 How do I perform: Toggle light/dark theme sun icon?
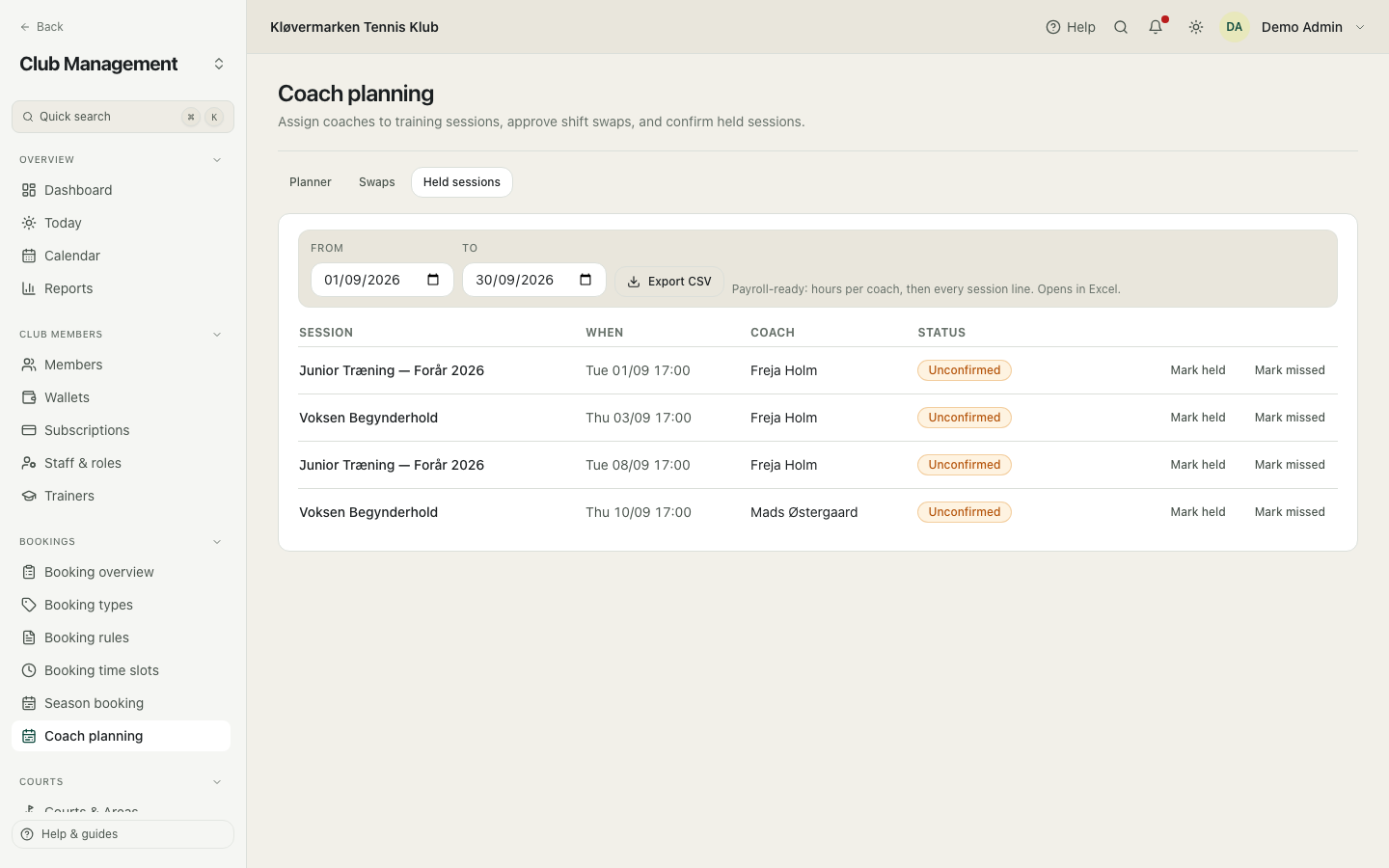click(1196, 27)
